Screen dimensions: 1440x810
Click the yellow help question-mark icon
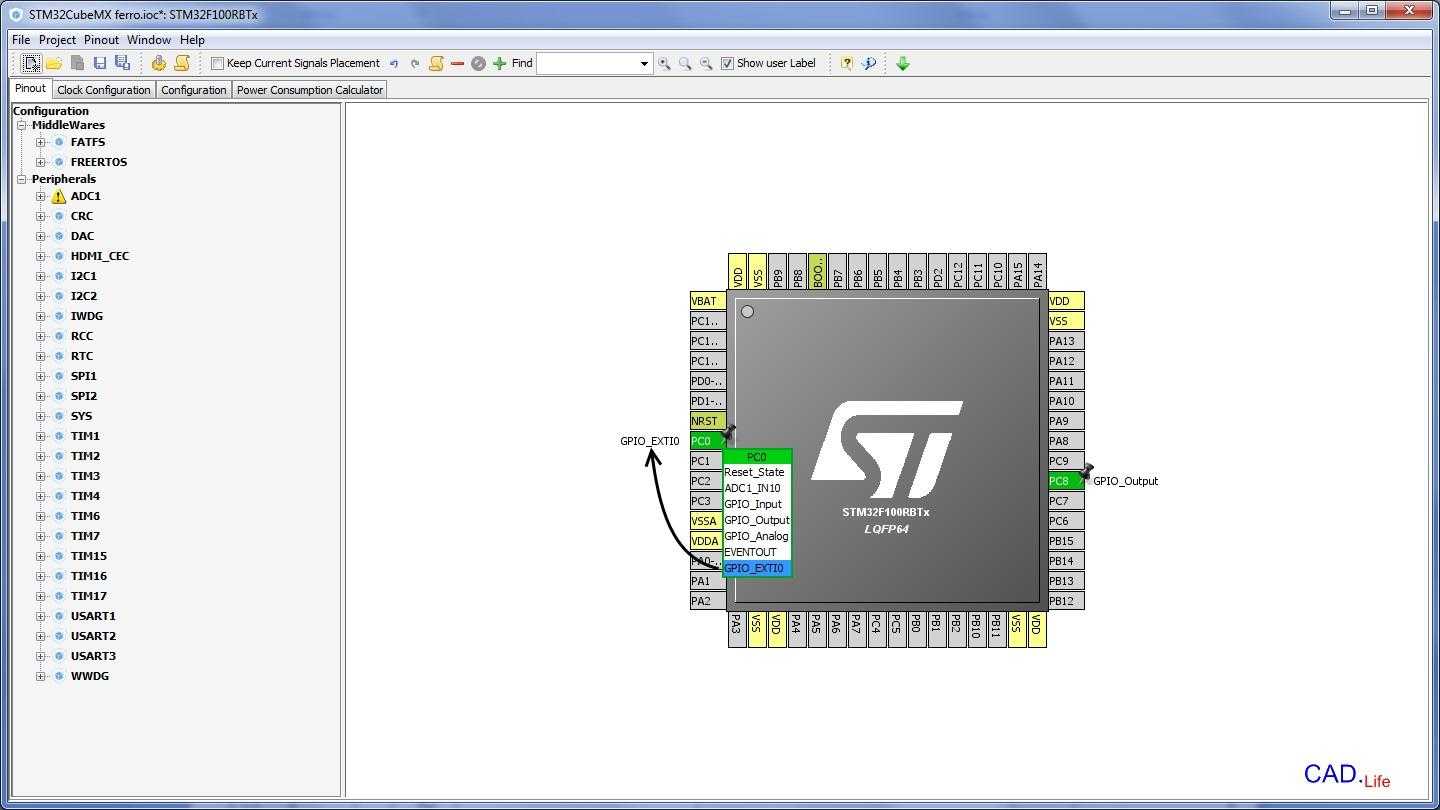click(846, 63)
